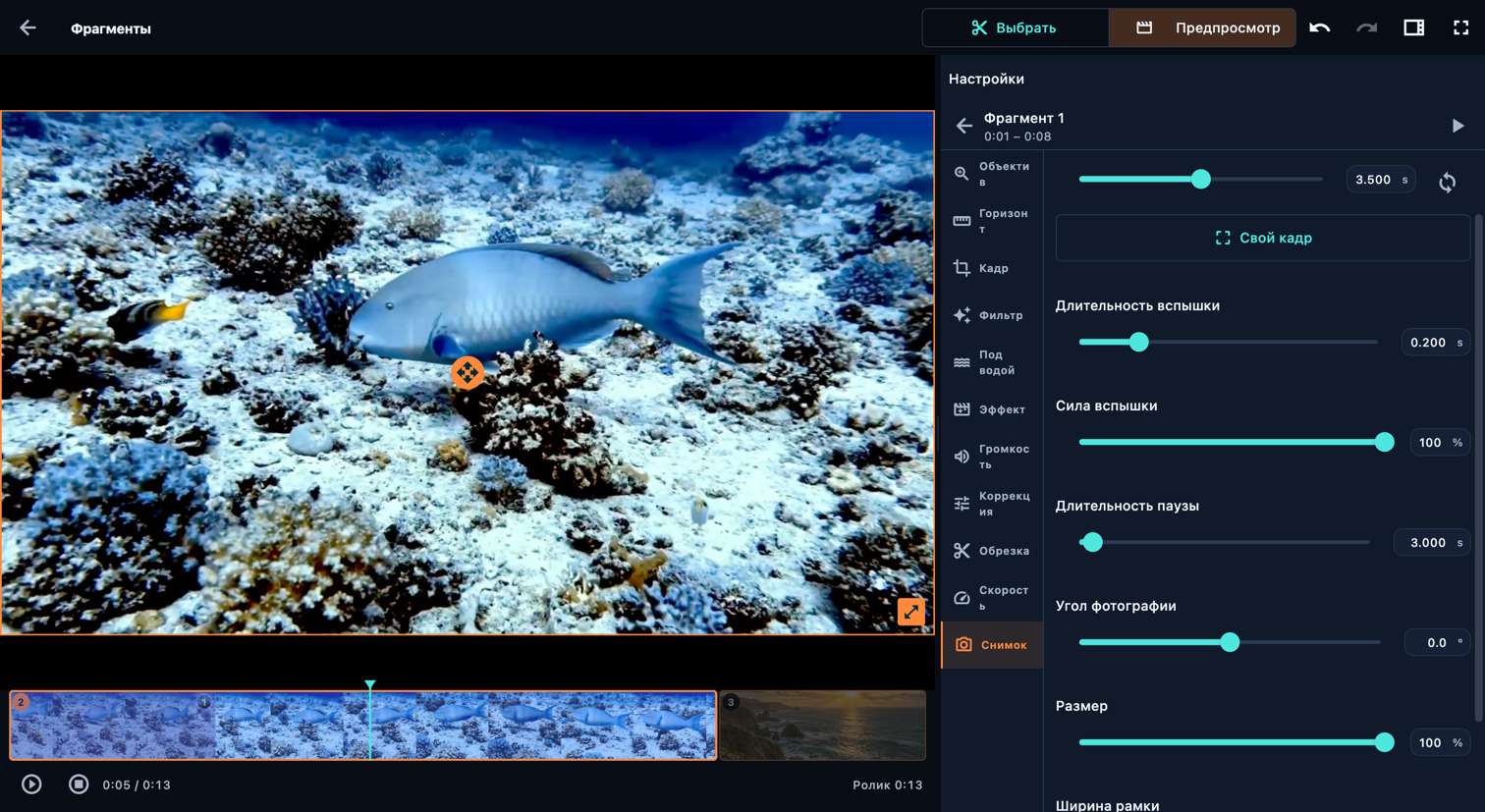Image resolution: width=1485 pixels, height=812 pixels.
Task: Select sunset clip 3 in the timeline
Action: point(822,726)
